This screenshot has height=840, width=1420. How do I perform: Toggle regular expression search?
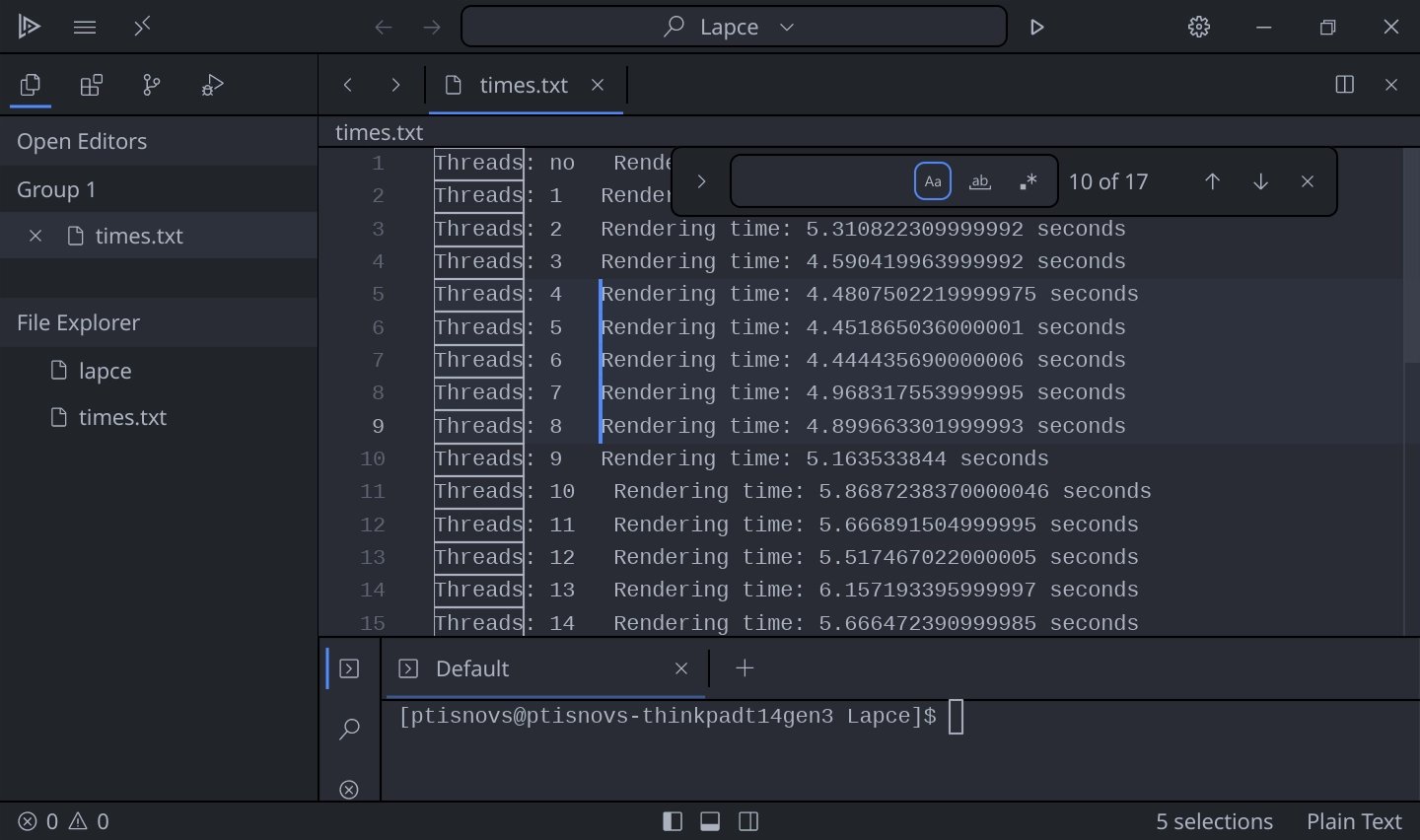[1028, 181]
